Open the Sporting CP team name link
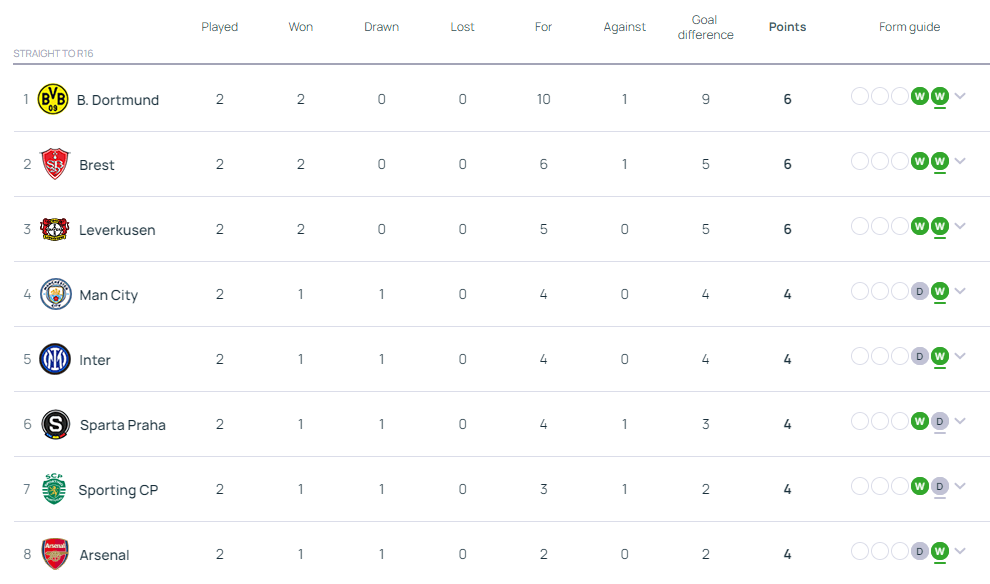Image resolution: width=990 pixels, height=584 pixels. coord(118,490)
